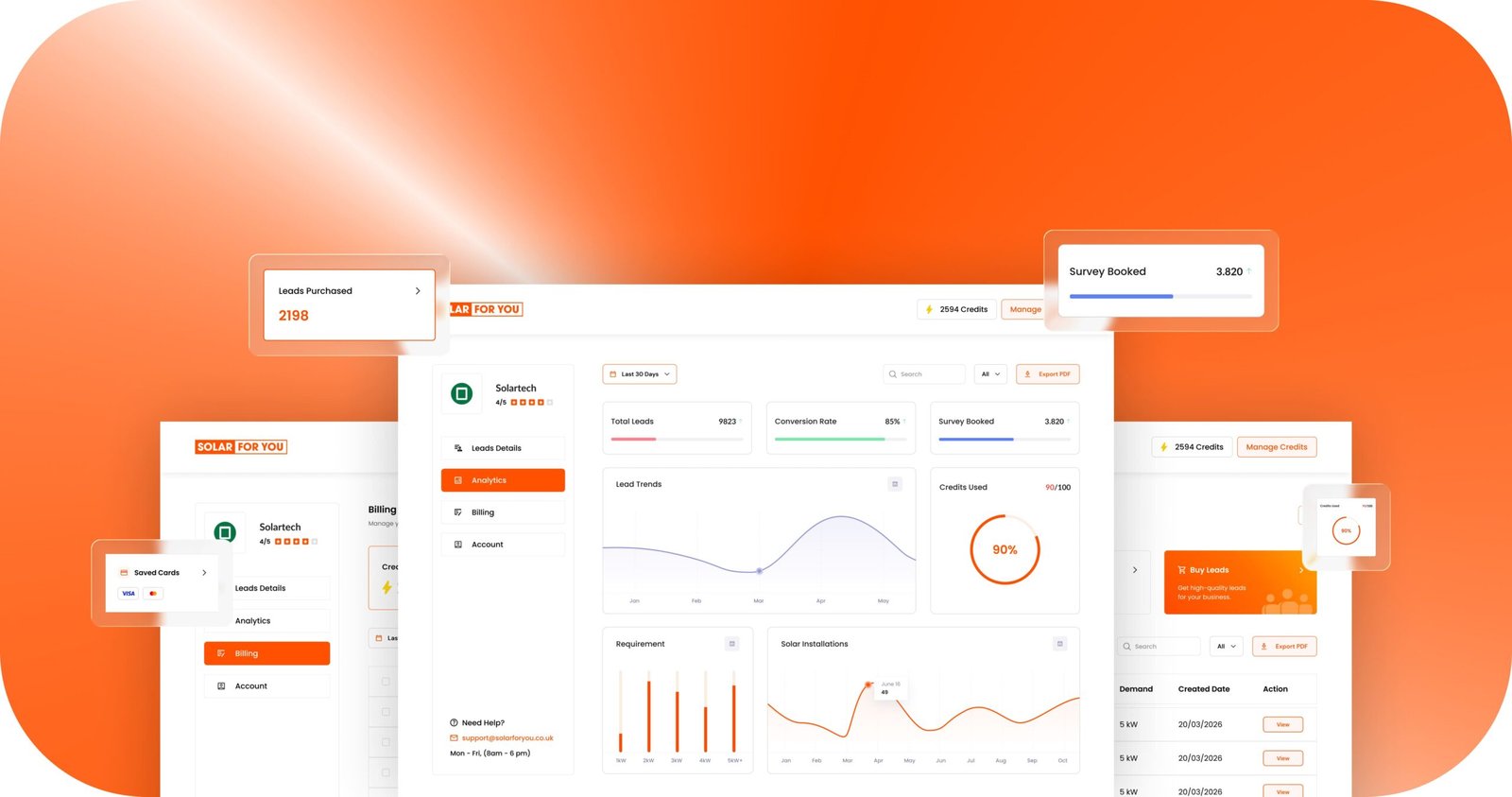Click the Lead Trends card options icon
The height and width of the screenshot is (797, 1512).
895,484
